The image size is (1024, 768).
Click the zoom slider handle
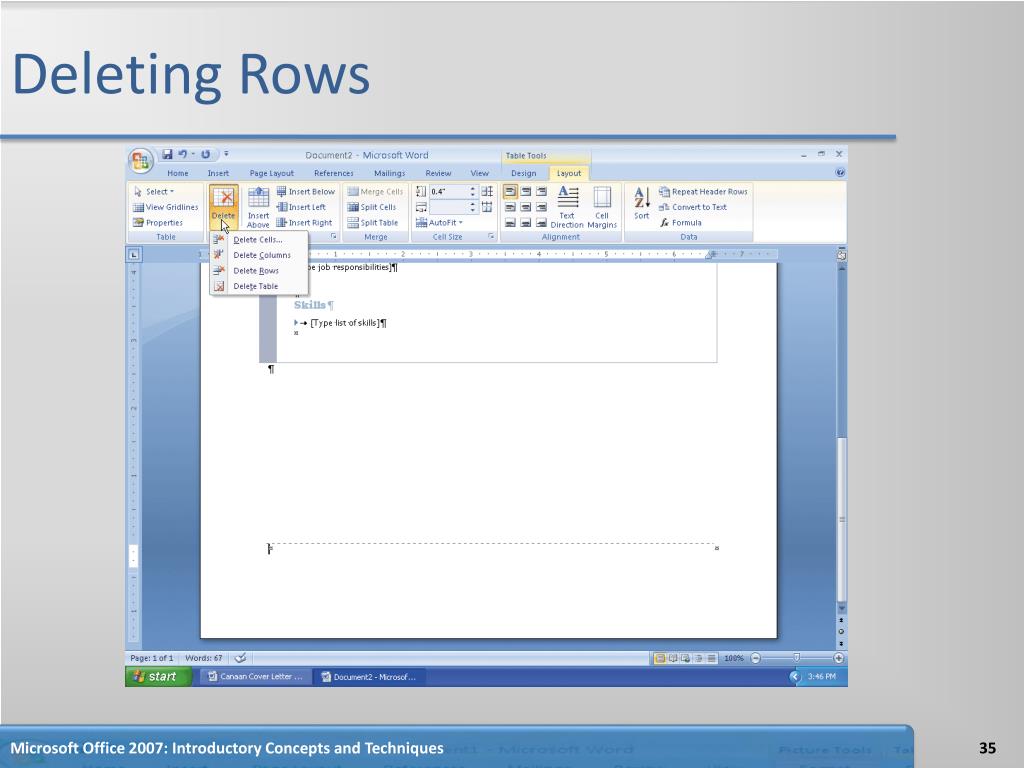coord(796,658)
